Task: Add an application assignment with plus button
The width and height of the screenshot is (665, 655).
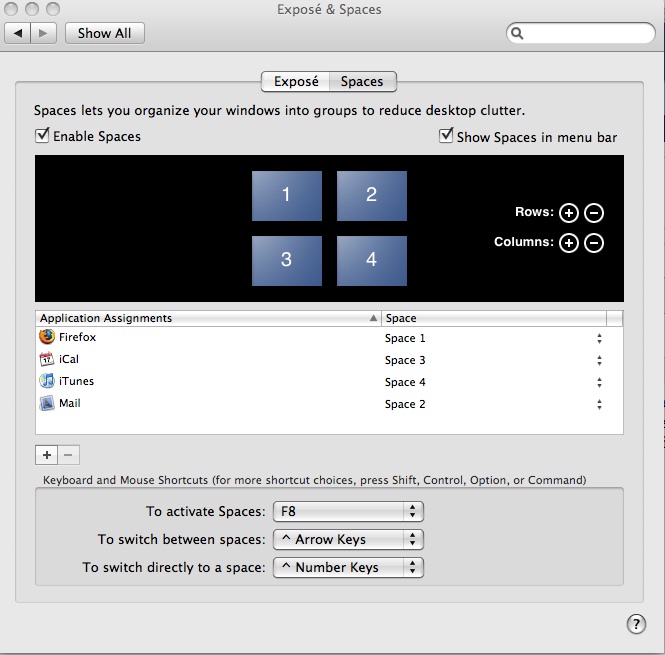Action: click(47, 455)
